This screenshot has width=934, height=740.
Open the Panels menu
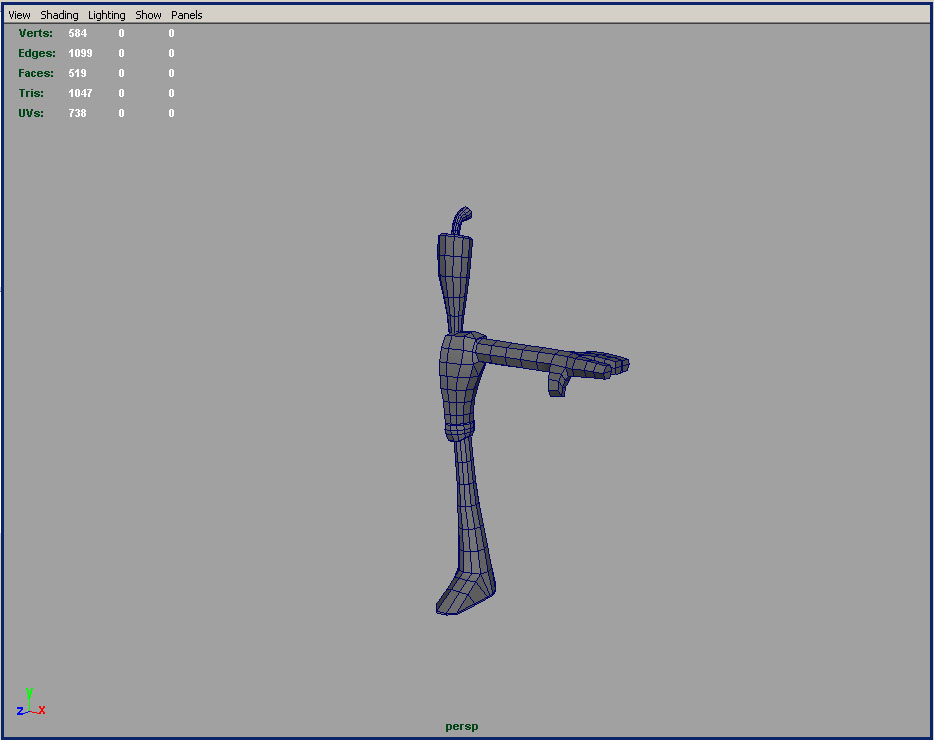click(x=186, y=15)
